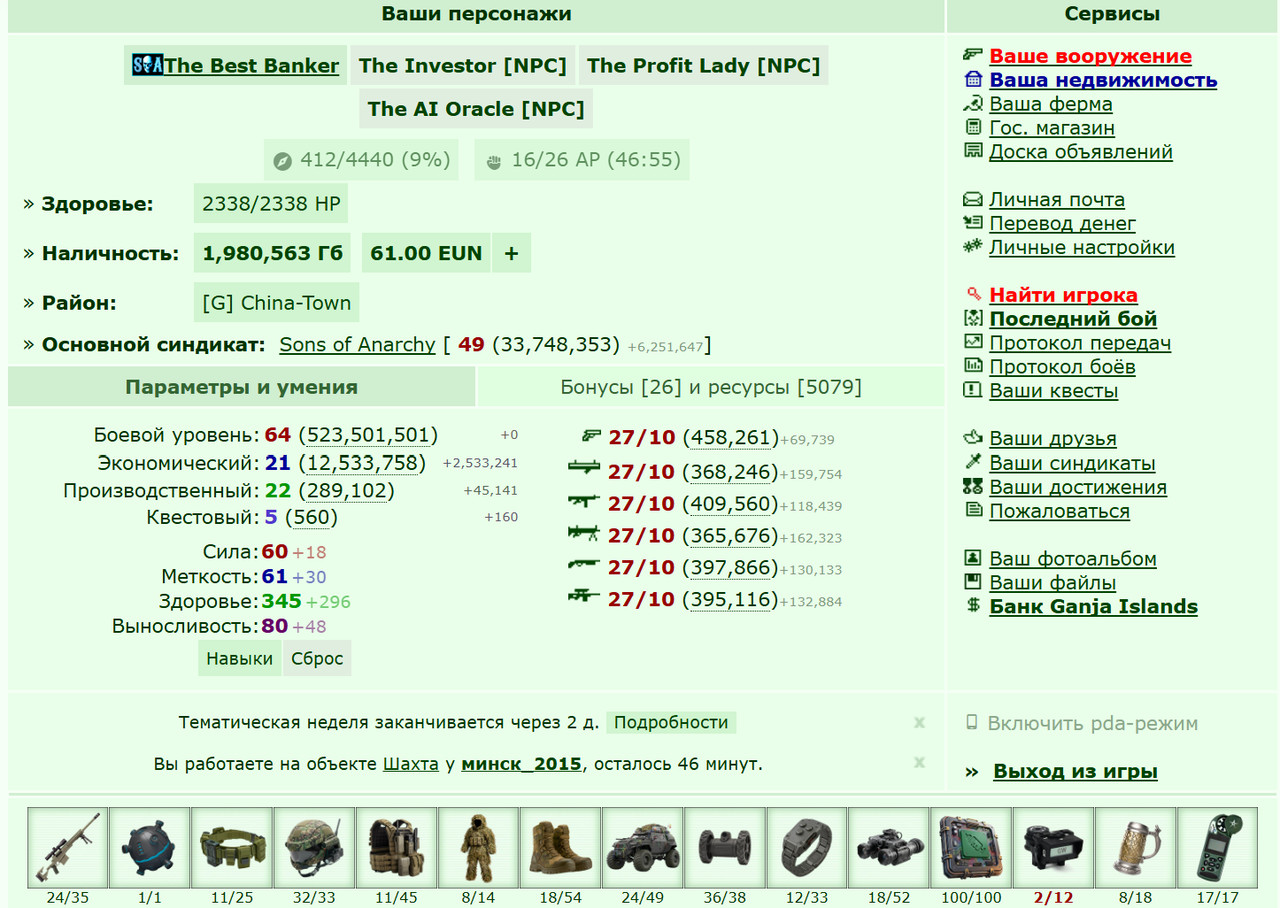Open the chip item marked 100/100
This screenshot has height=908, width=1280.
pos(970,847)
